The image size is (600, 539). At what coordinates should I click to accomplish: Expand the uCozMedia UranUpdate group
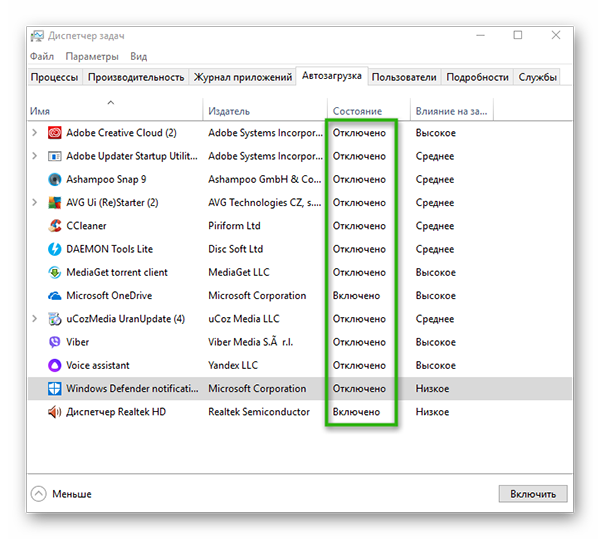click(x=35, y=319)
